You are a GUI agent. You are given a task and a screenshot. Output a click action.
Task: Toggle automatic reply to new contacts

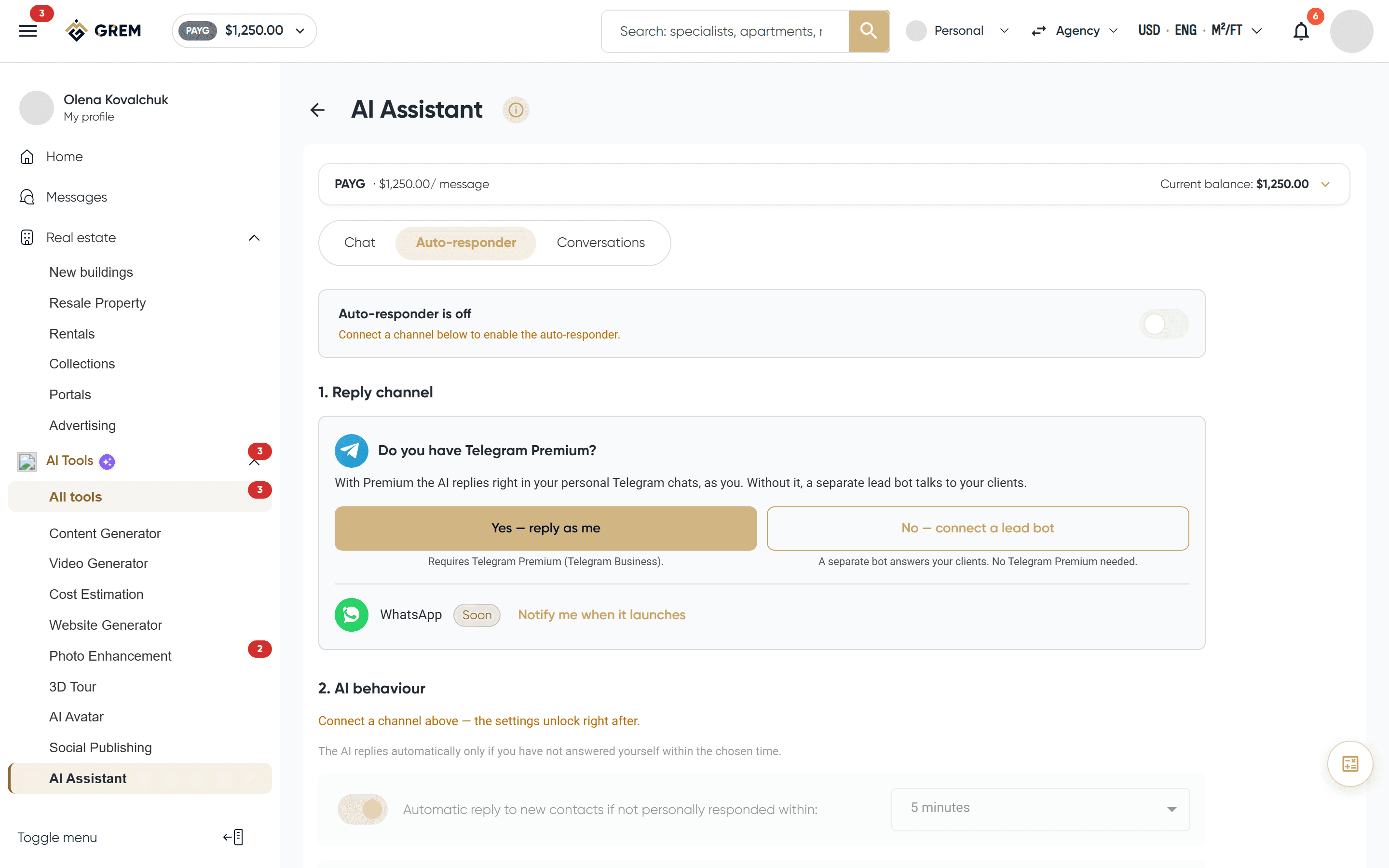click(363, 810)
